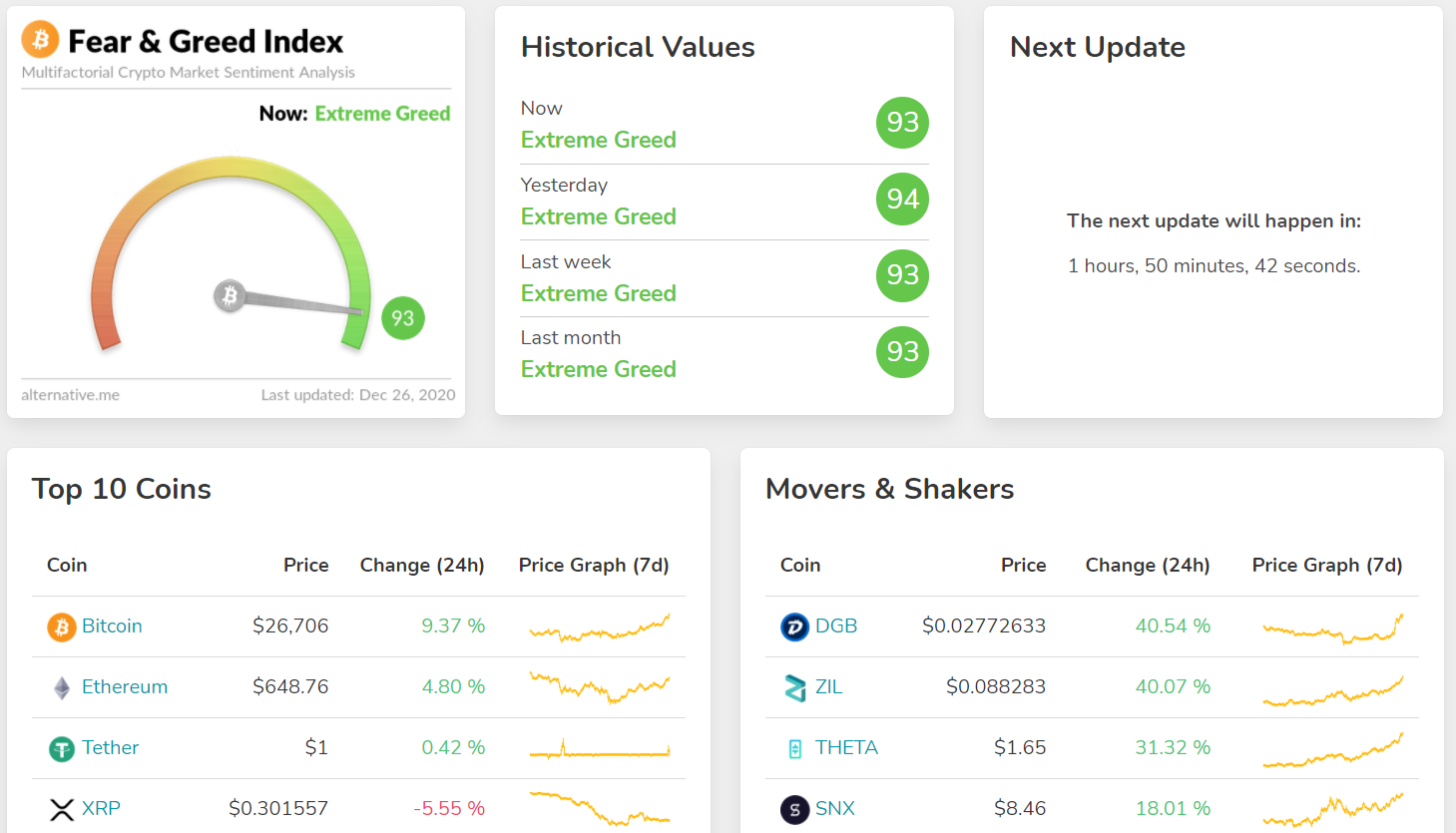Click Ethereum's 7d price graph
1456x833 pixels.
pos(600,687)
